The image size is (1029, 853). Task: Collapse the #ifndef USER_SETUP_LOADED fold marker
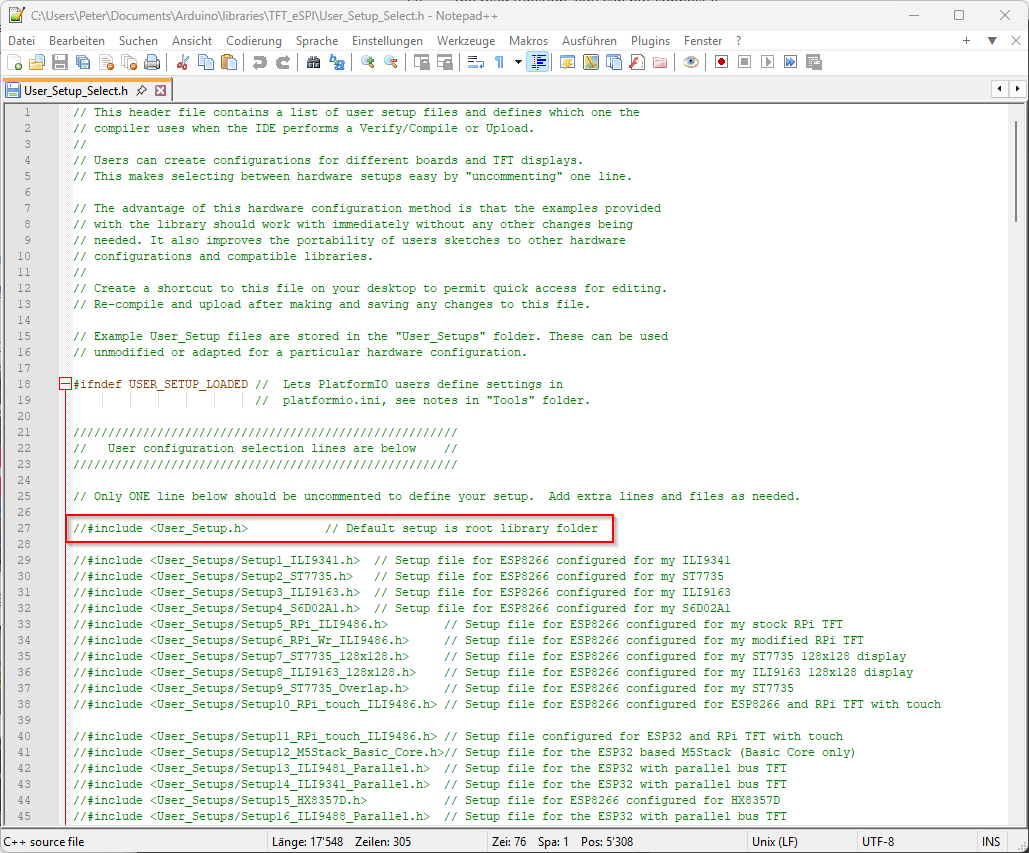pos(65,384)
